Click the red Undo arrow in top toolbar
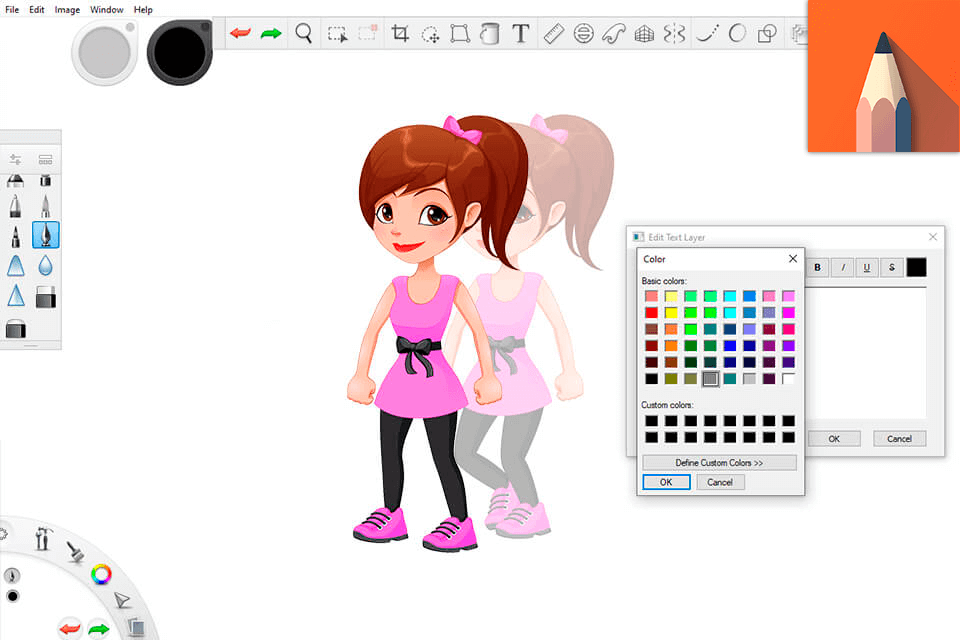 tap(241, 33)
